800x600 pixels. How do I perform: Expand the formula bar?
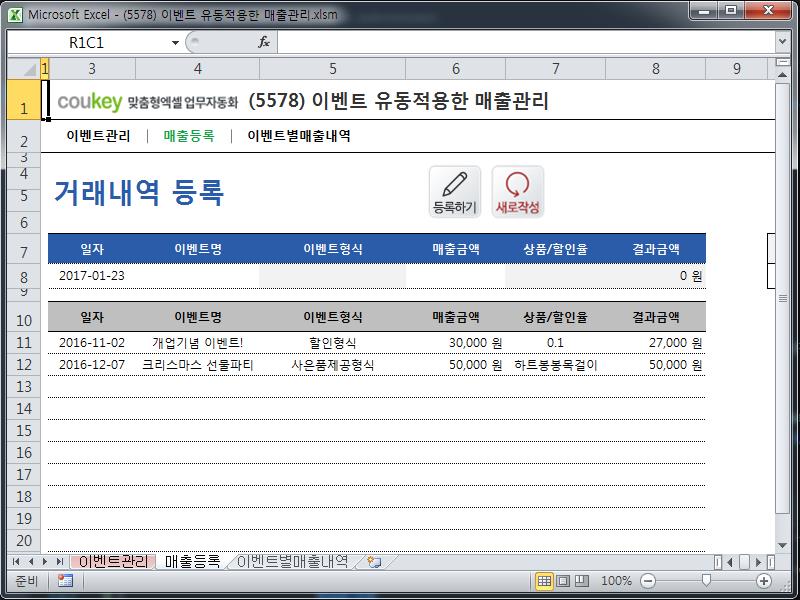click(782, 42)
